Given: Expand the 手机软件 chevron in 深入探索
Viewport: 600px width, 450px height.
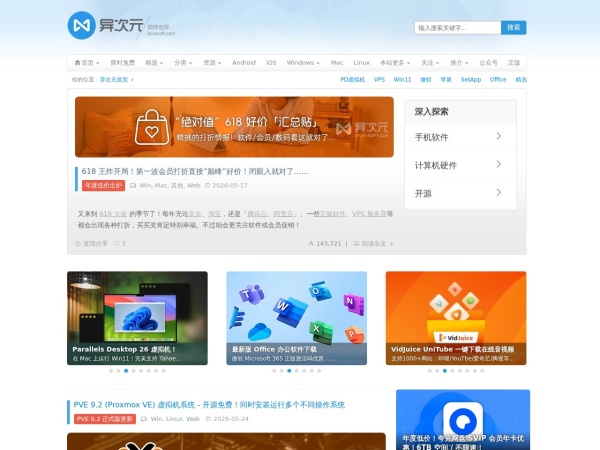Looking at the screenshot, I should click(499, 136).
